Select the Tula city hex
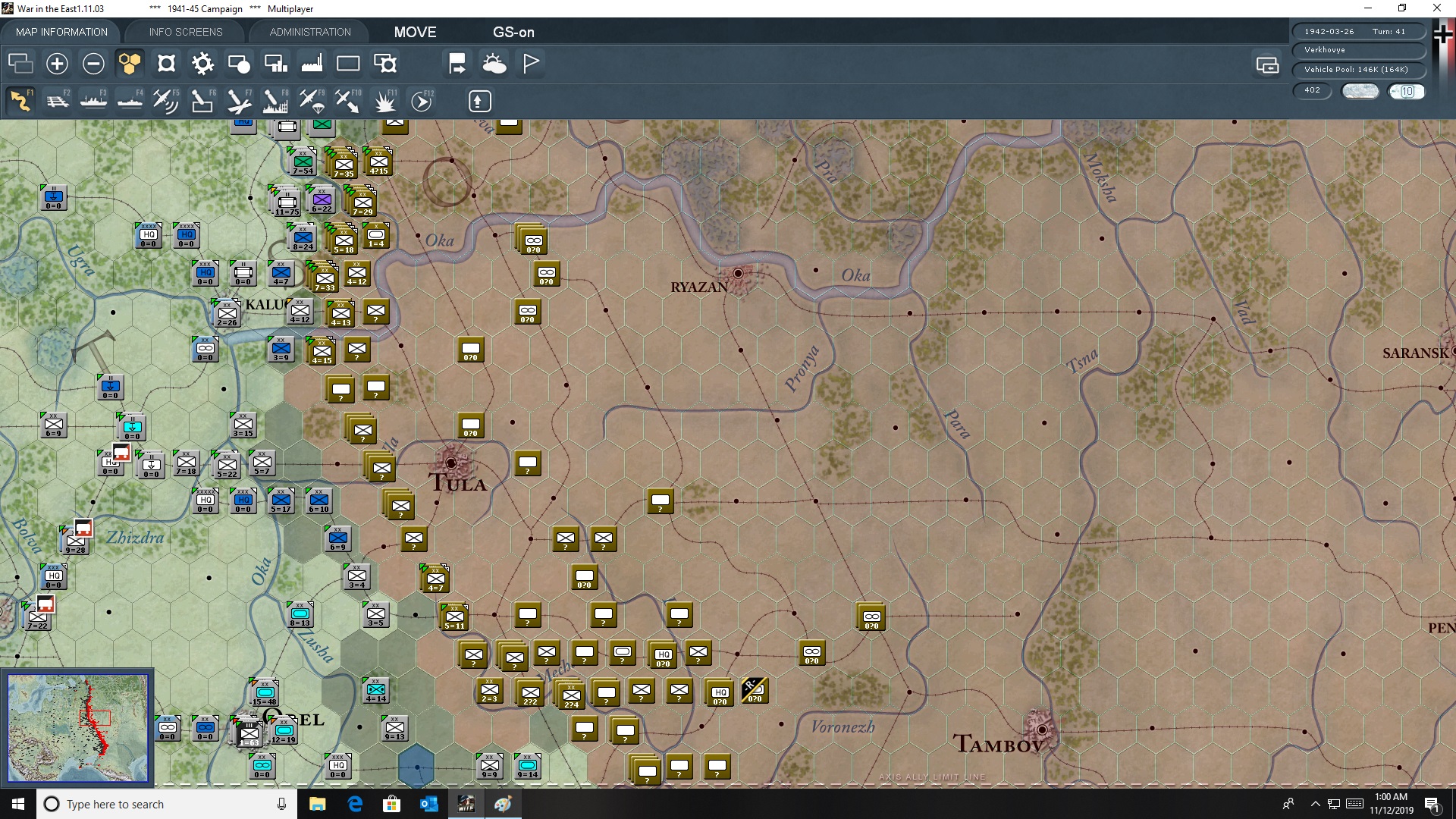Screen dimensions: 1456x819 452,463
